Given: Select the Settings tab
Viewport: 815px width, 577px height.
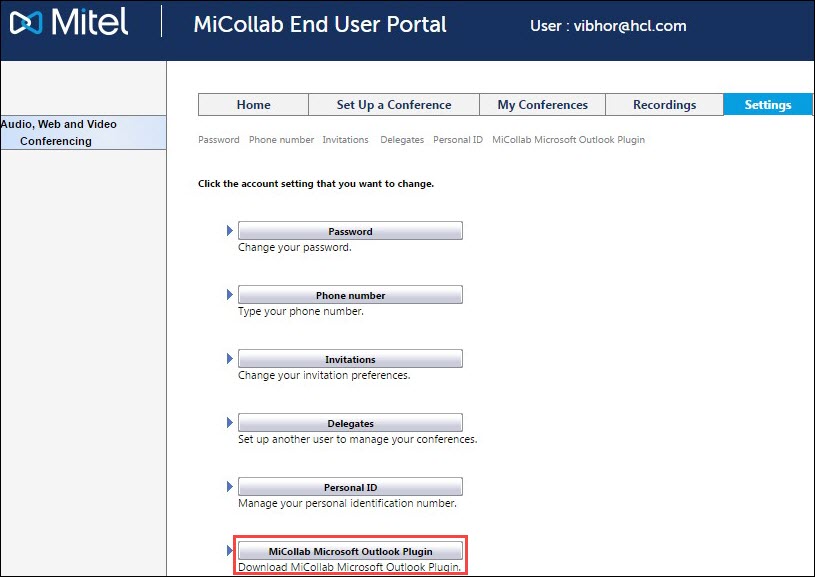Looking at the screenshot, I should [x=767, y=104].
